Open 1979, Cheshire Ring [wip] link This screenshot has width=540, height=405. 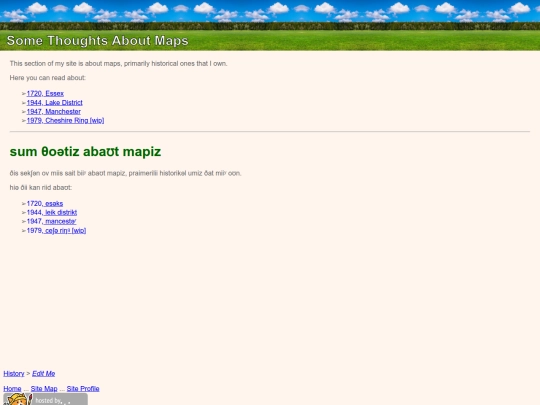[x=65, y=120]
